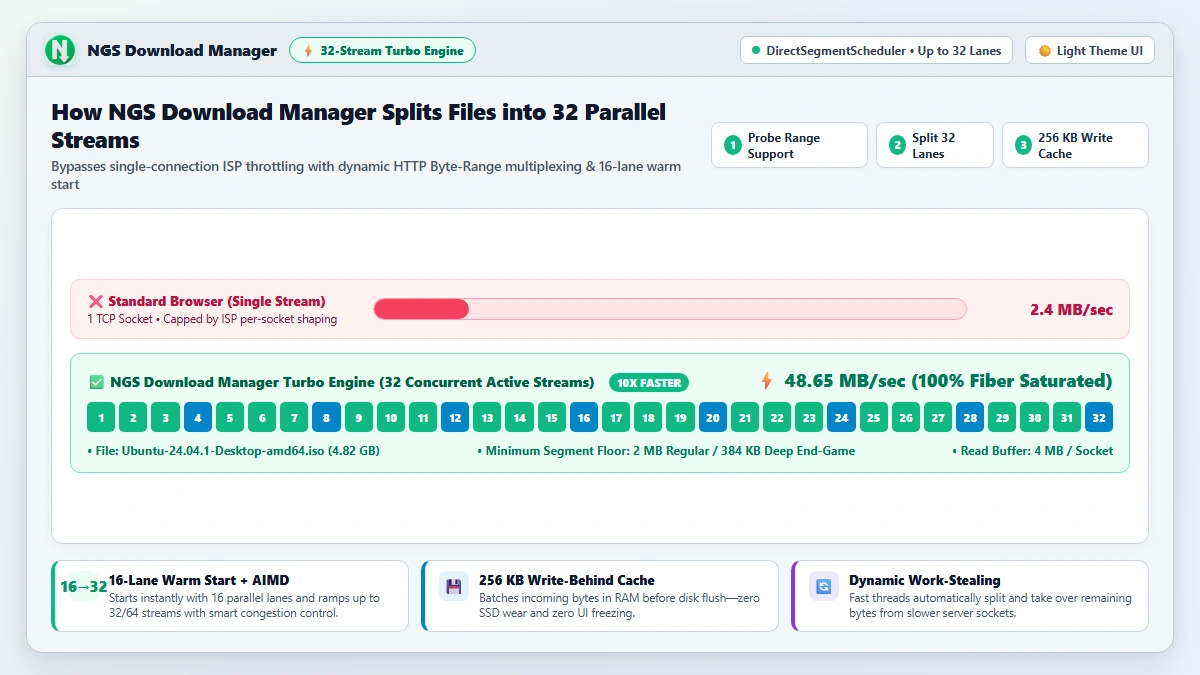The image size is (1200, 675).
Task: Select the 256 KB Write Cache step
Action: [x=1075, y=145]
